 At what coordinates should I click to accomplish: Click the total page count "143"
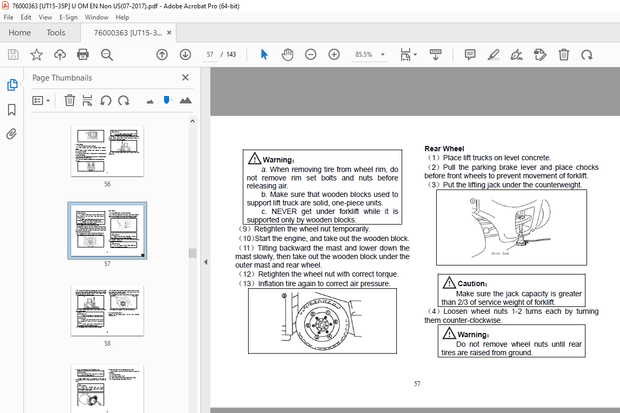tap(231, 55)
